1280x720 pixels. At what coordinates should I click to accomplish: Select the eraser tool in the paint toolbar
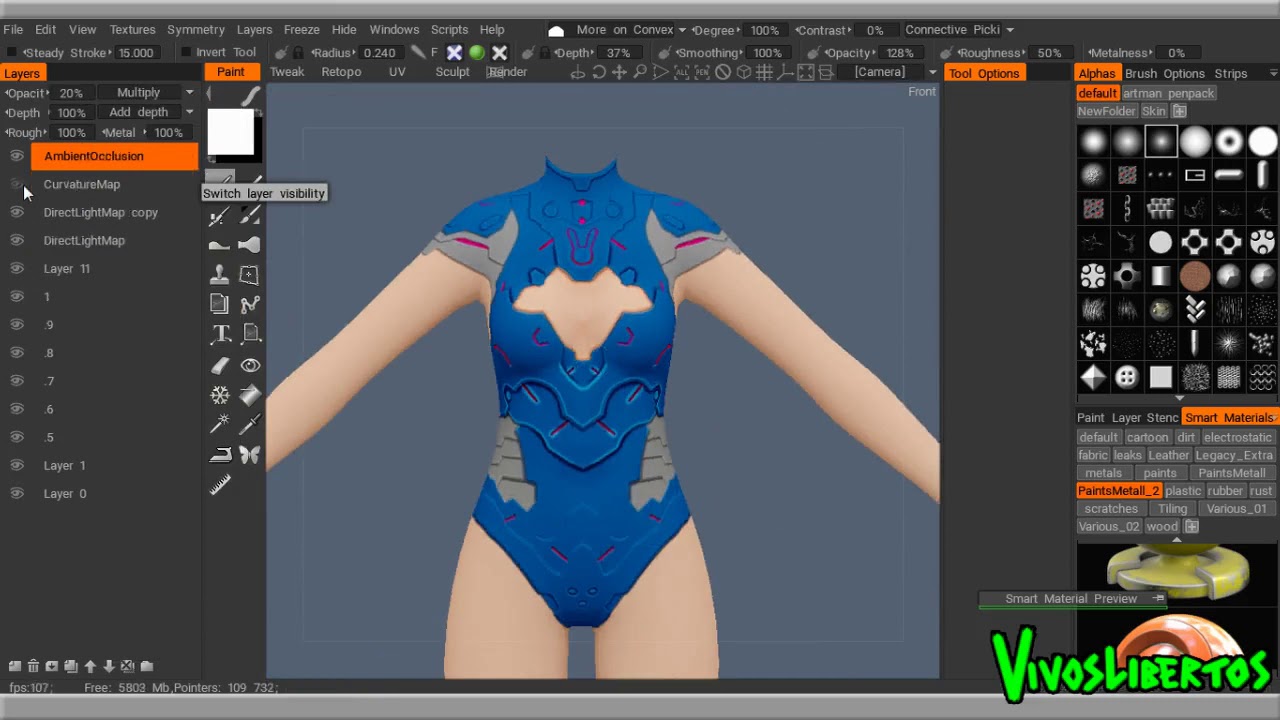pyautogui.click(x=220, y=365)
